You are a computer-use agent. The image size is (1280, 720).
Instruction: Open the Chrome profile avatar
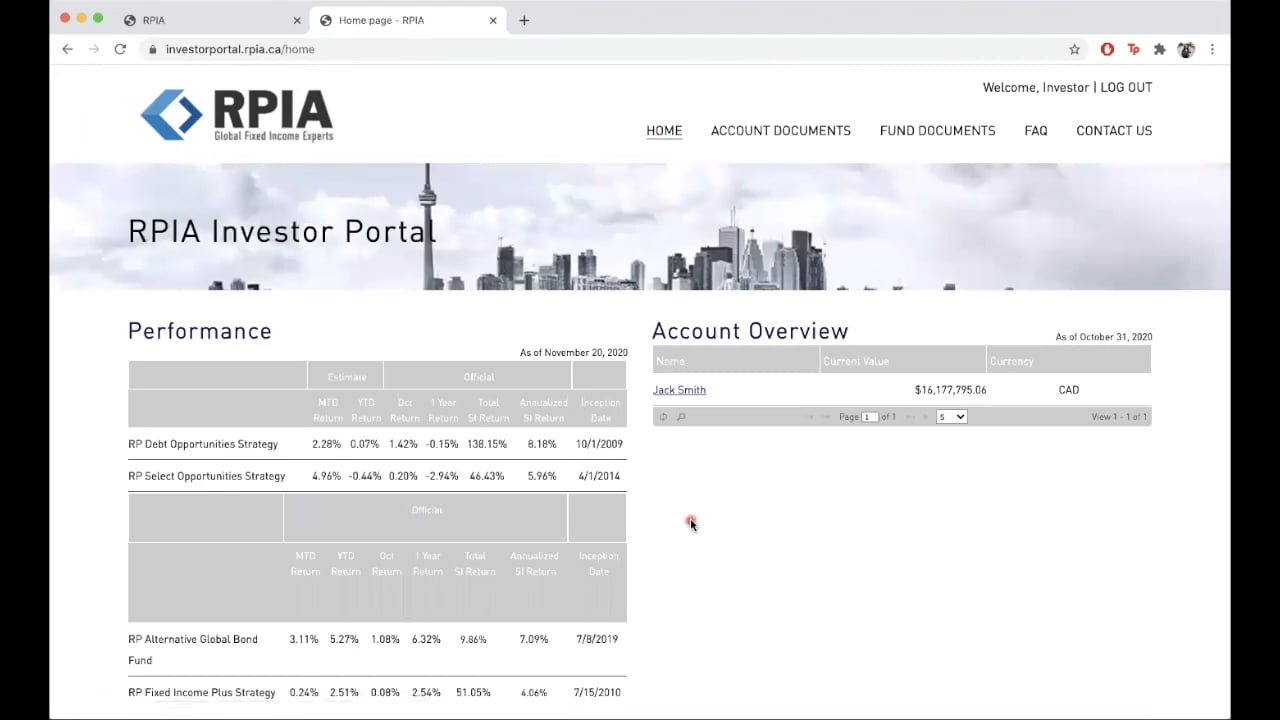1186,49
